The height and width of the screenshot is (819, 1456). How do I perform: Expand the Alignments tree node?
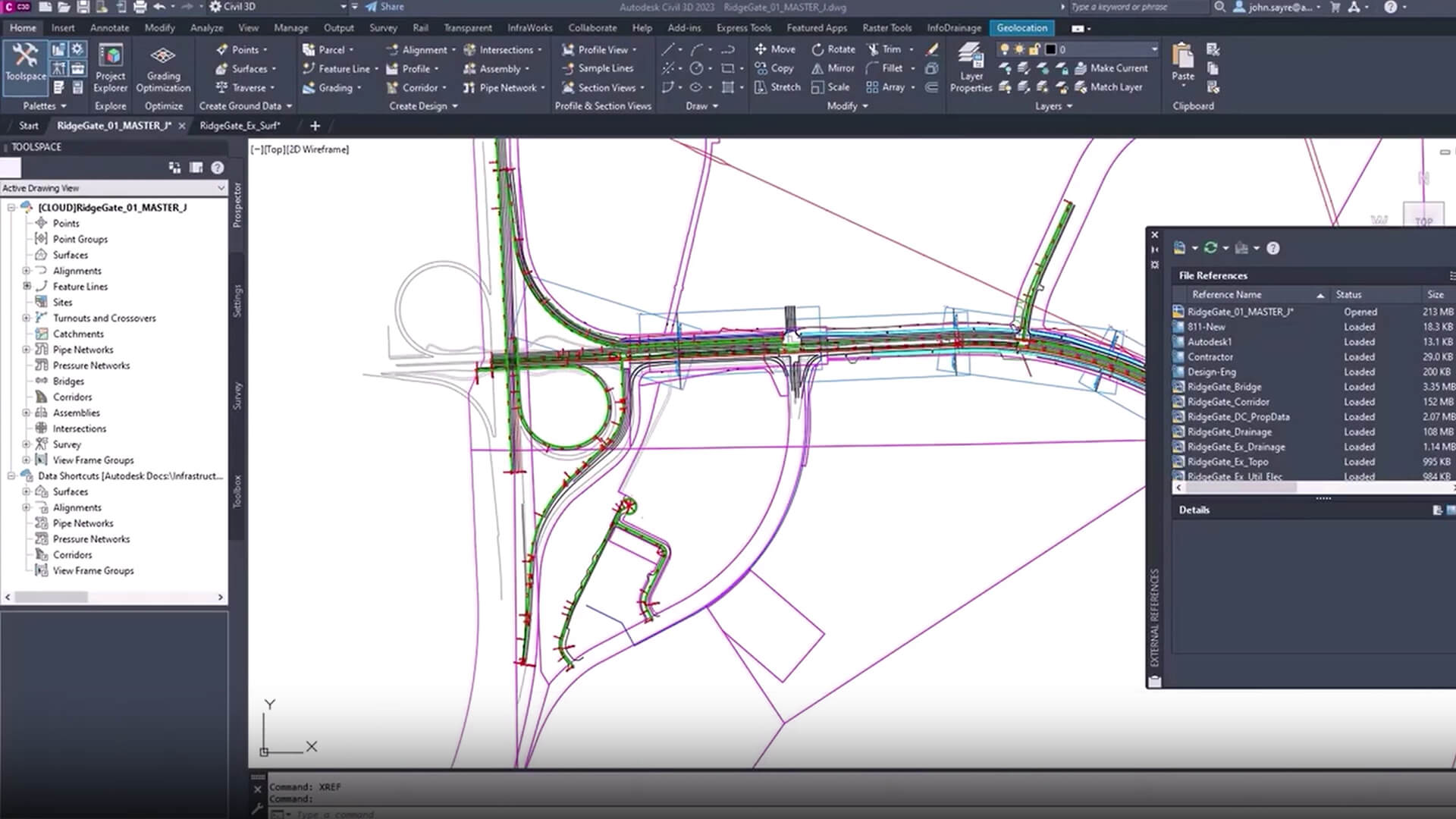(x=27, y=271)
